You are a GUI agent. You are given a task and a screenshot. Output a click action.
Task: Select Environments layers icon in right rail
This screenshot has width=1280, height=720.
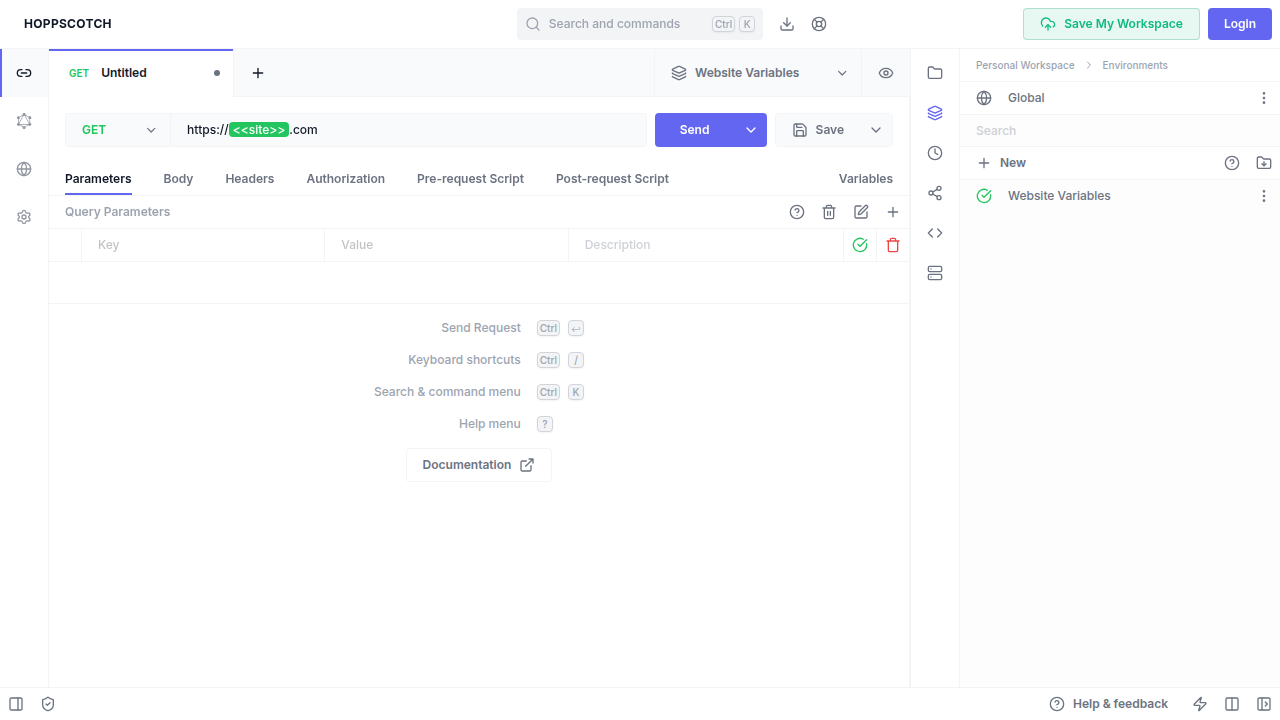[x=935, y=113]
